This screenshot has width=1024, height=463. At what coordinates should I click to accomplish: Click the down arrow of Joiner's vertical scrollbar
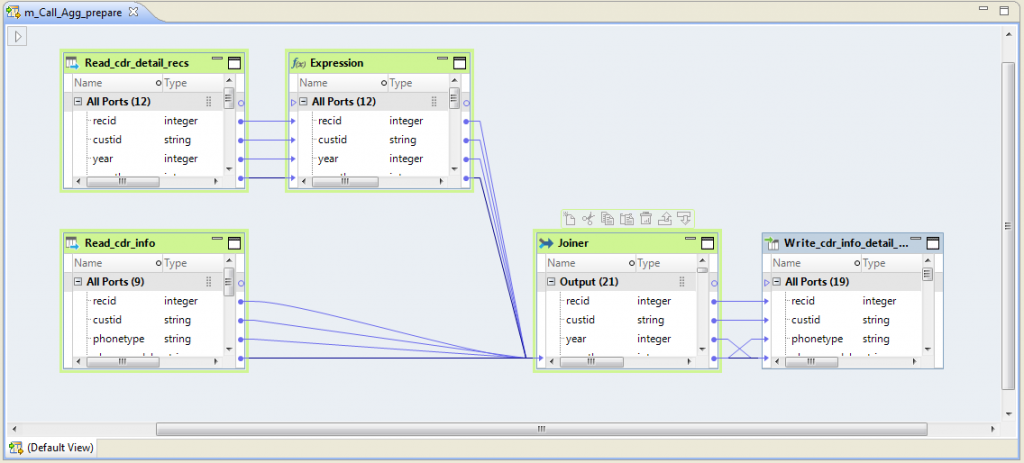click(702, 349)
